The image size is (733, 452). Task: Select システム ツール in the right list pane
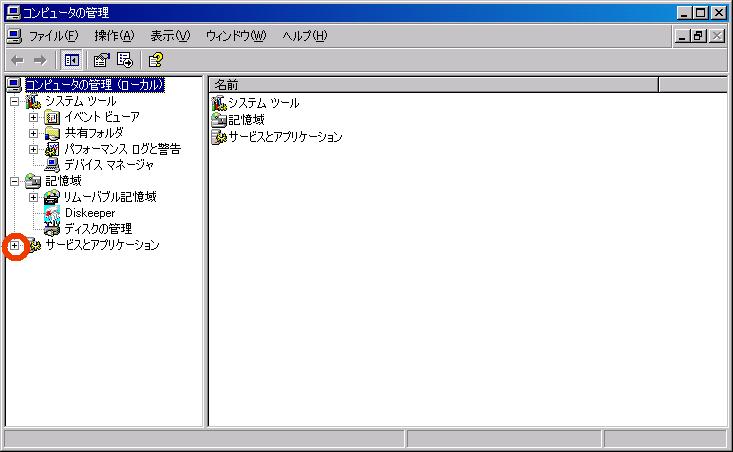(x=264, y=103)
